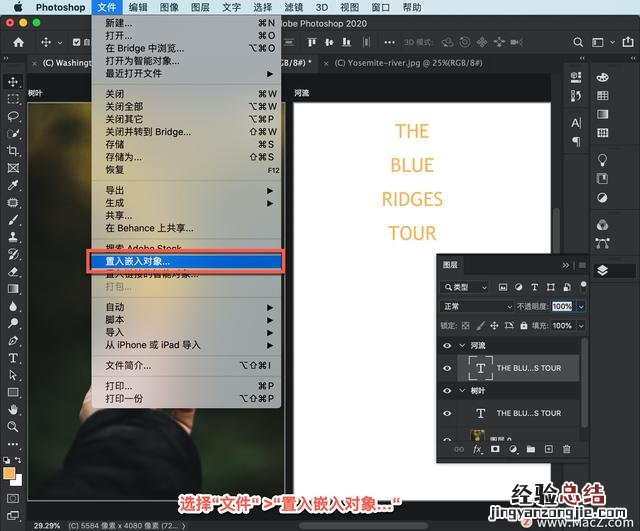Select the Hand tool

click(x=13, y=409)
